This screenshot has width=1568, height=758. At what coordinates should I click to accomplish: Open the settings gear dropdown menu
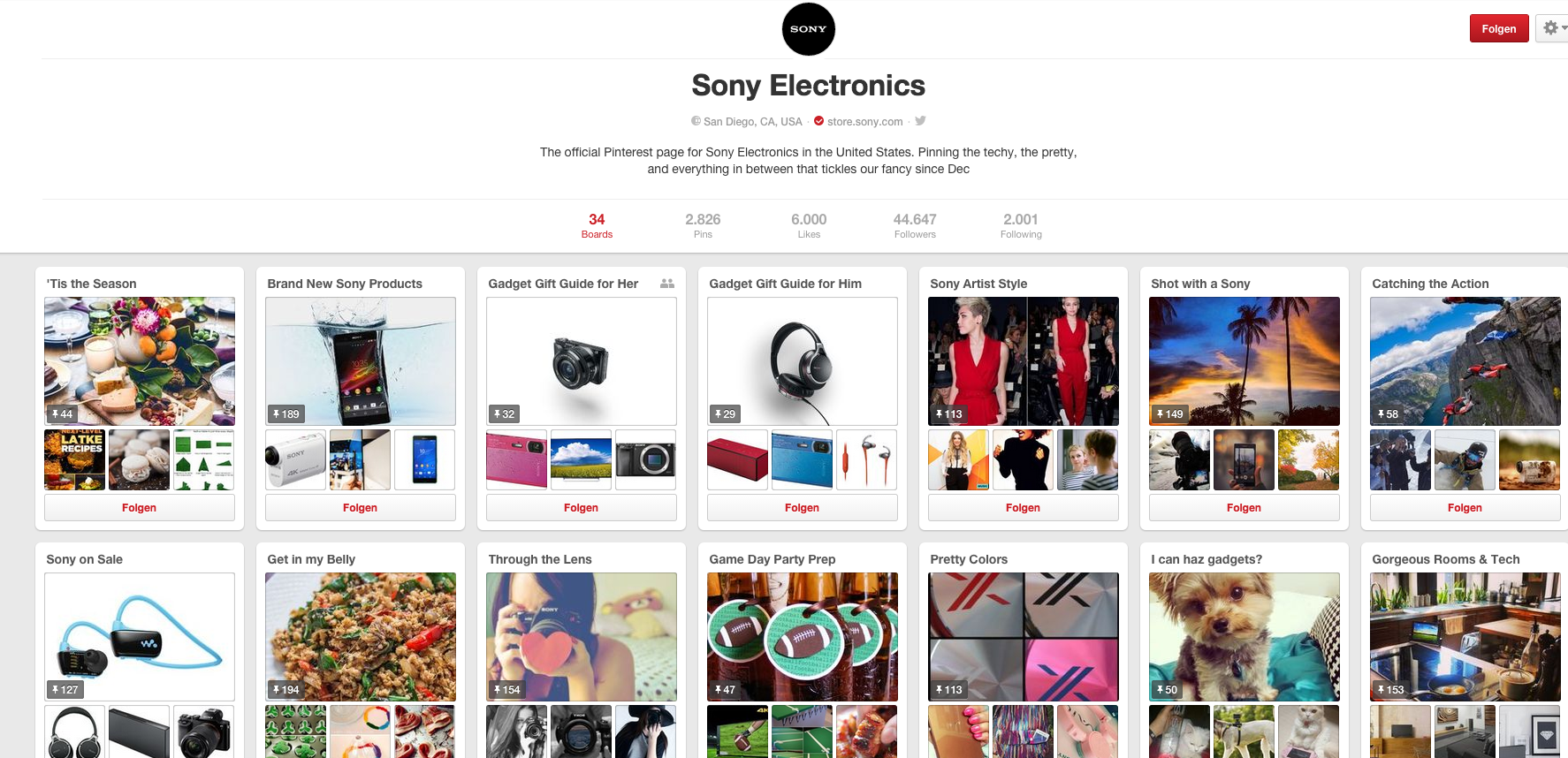coord(1552,28)
